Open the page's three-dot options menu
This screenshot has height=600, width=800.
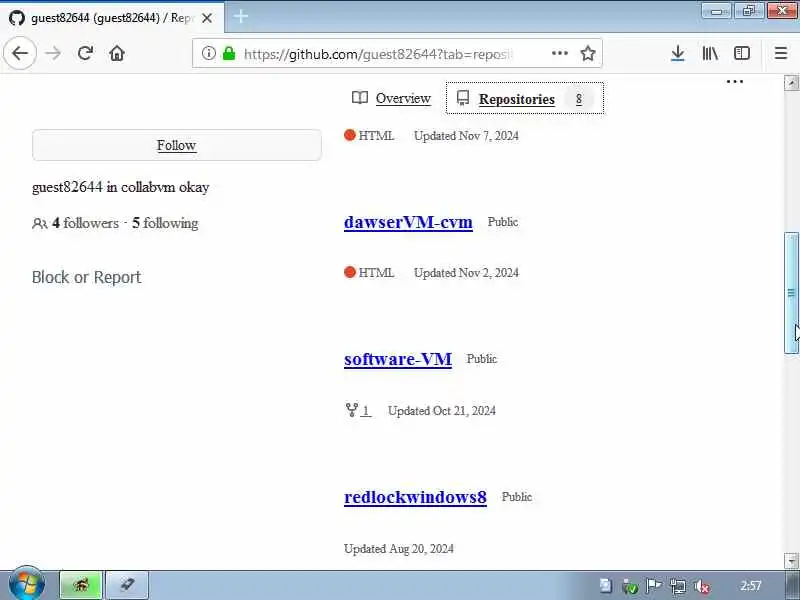(x=734, y=82)
